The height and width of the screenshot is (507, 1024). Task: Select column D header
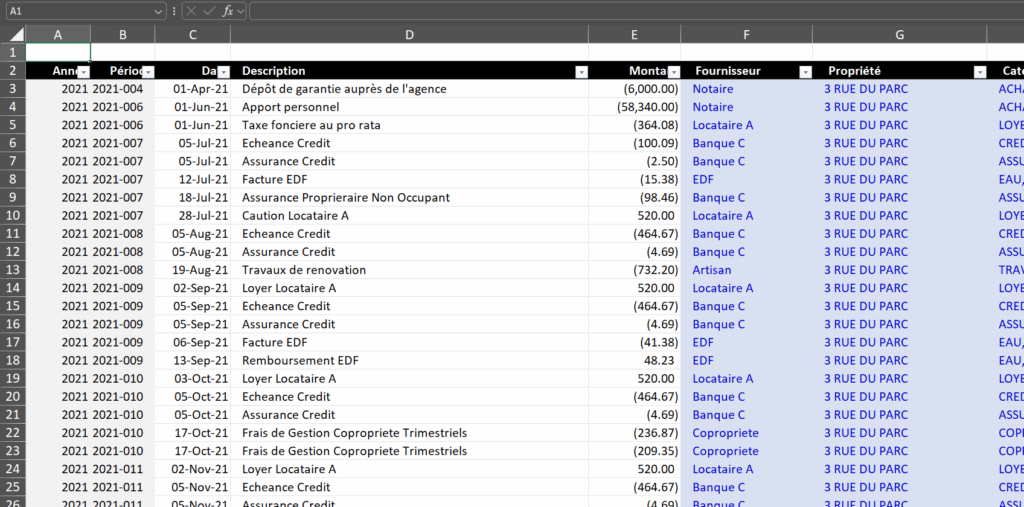(x=409, y=35)
